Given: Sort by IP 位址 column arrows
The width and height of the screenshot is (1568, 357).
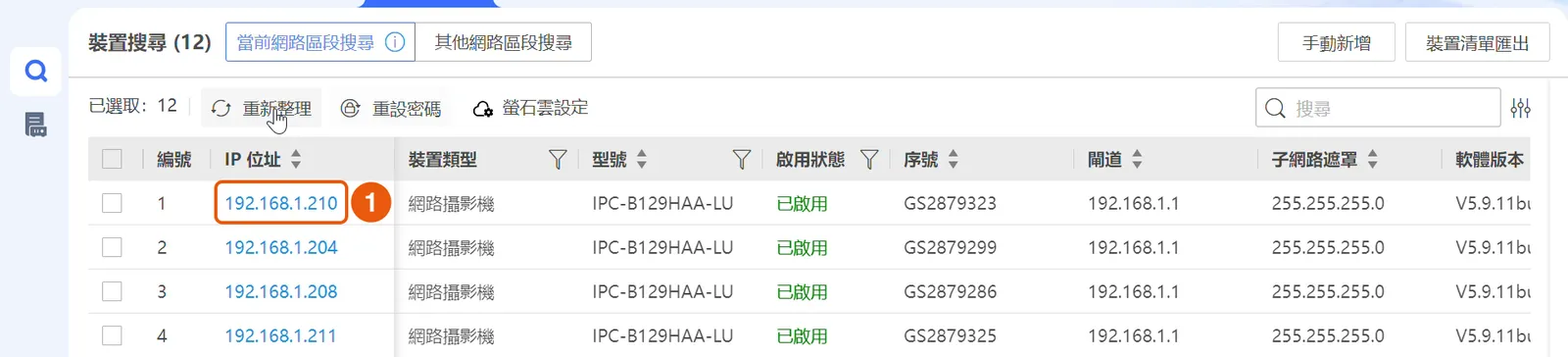Looking at the screenshot, I should (x=296, y=159).
